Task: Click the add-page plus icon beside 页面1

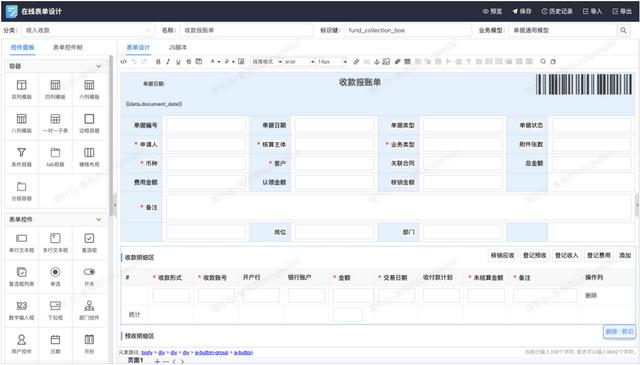Action: tap(157, 361)
